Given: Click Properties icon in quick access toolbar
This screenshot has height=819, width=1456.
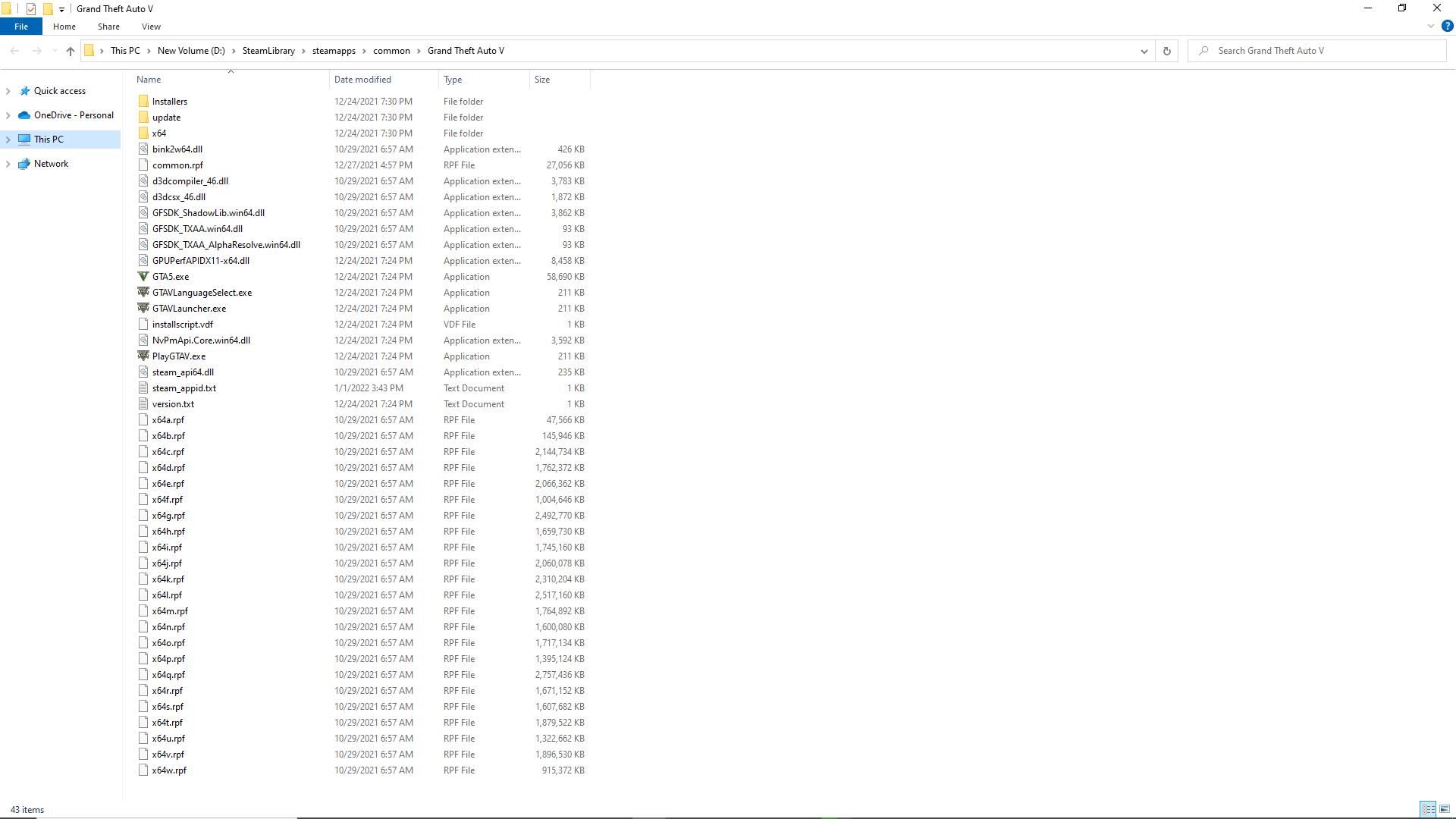Looking at the screenshot, I should (31, 9).
